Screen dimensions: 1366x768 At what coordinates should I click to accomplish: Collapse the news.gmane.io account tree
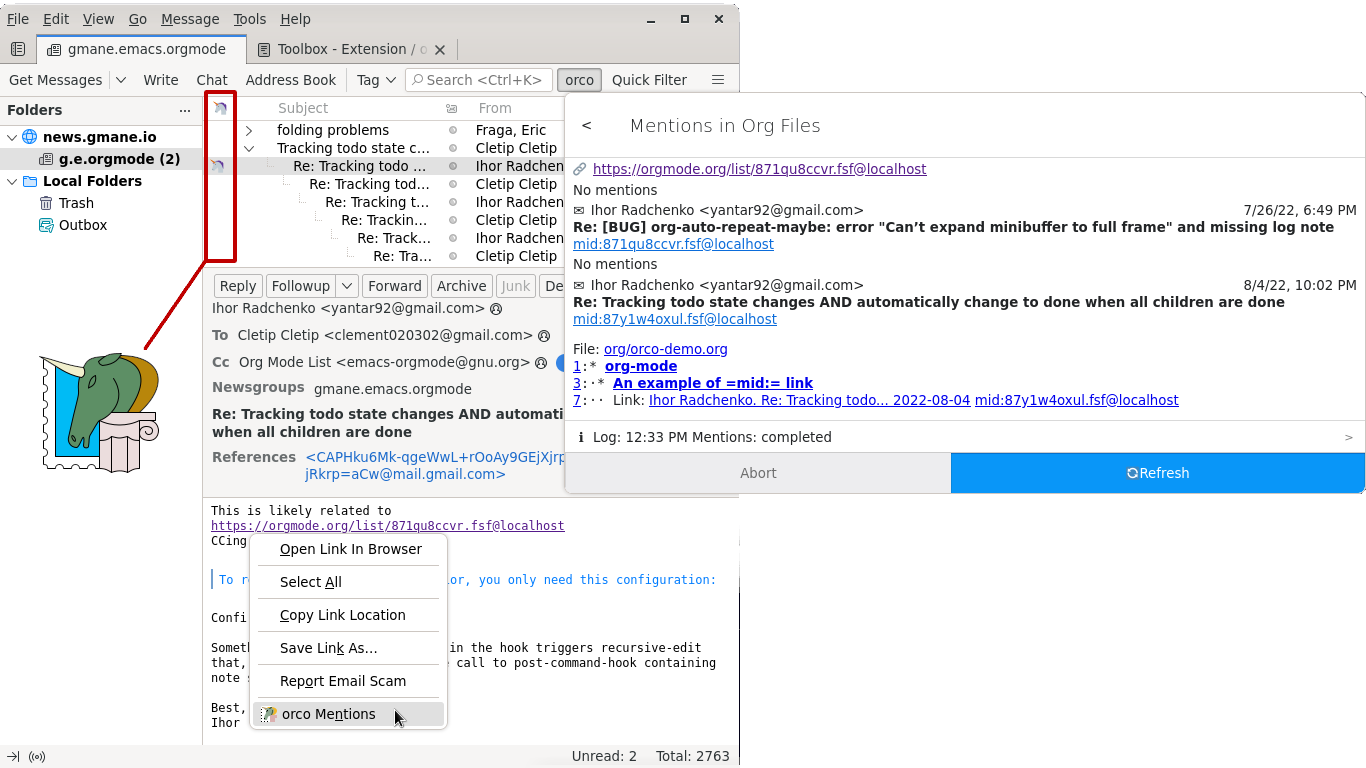point(12,137)
